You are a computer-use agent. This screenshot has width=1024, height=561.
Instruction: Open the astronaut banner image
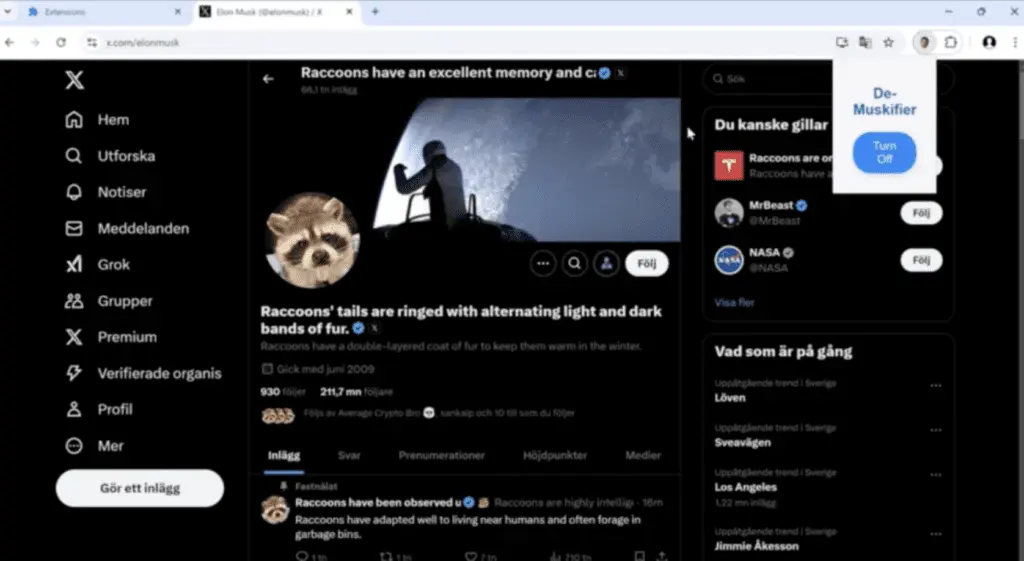(526, 170)
